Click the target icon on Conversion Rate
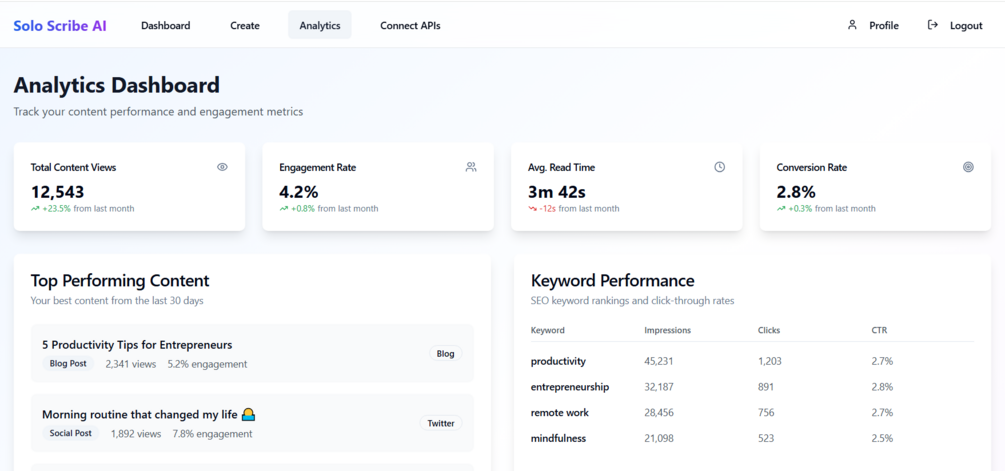The width and height of the screenshot is (1005, 471). (968, 167)
